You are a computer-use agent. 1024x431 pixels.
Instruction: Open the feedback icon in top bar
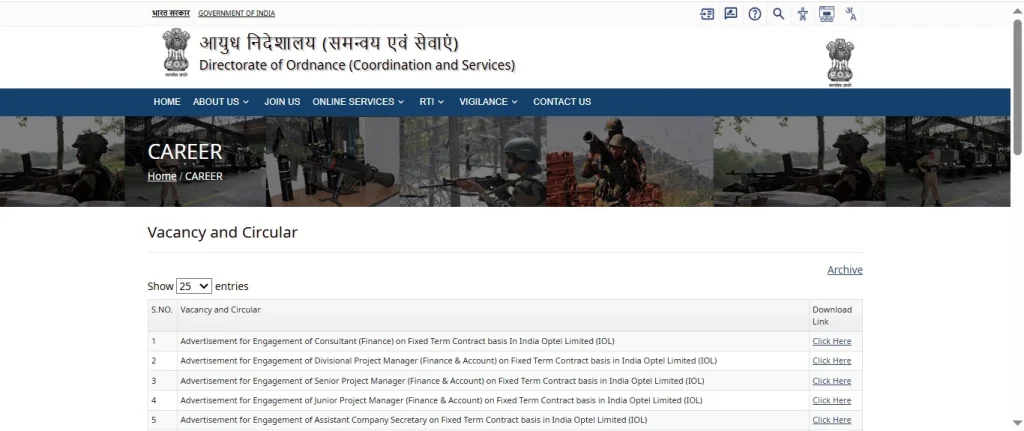(x=731, y=14)
